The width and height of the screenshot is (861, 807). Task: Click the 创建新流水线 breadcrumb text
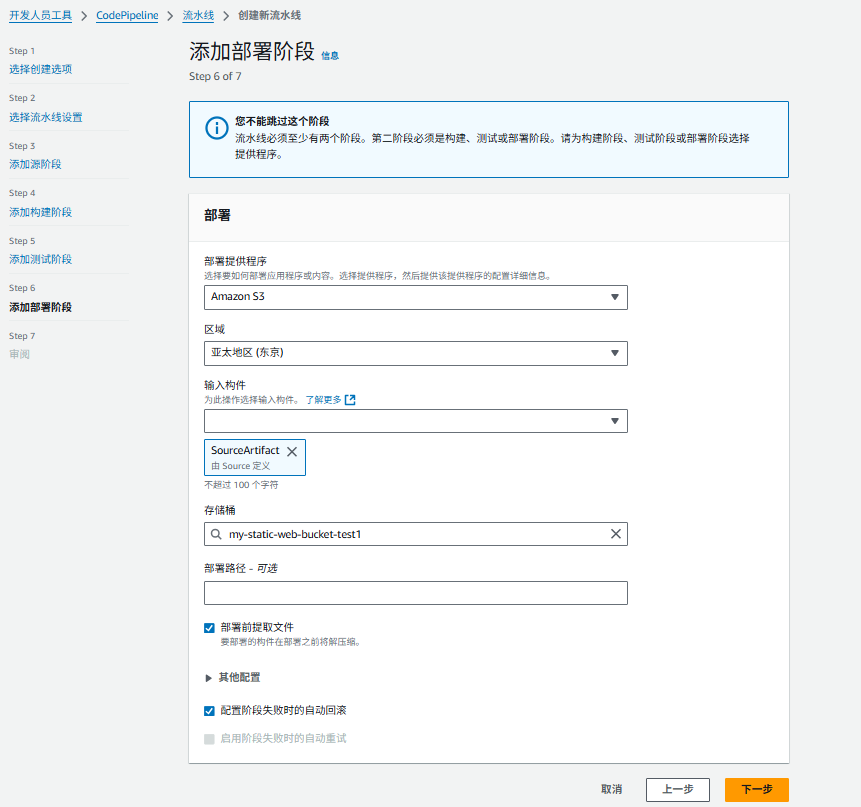click(x=269, y=15)
